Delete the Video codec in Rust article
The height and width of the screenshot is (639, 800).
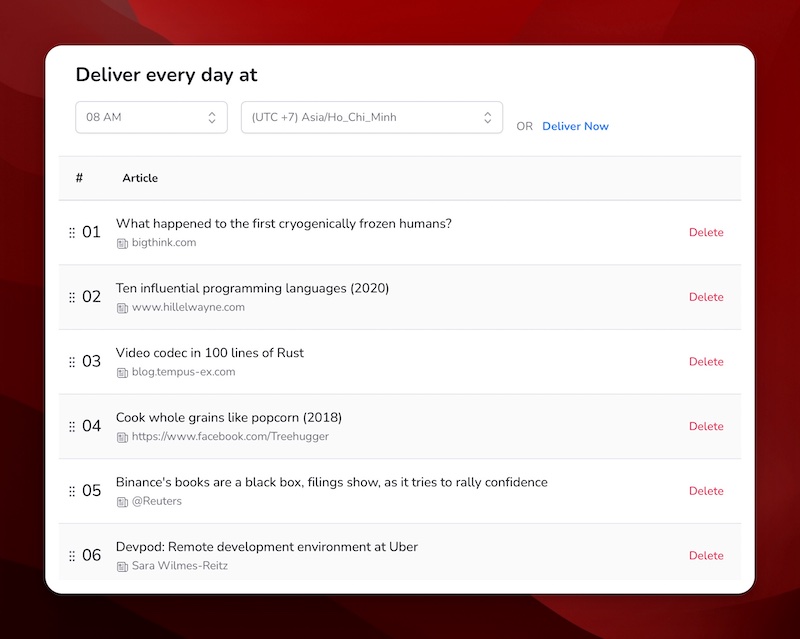click(705, 362)
